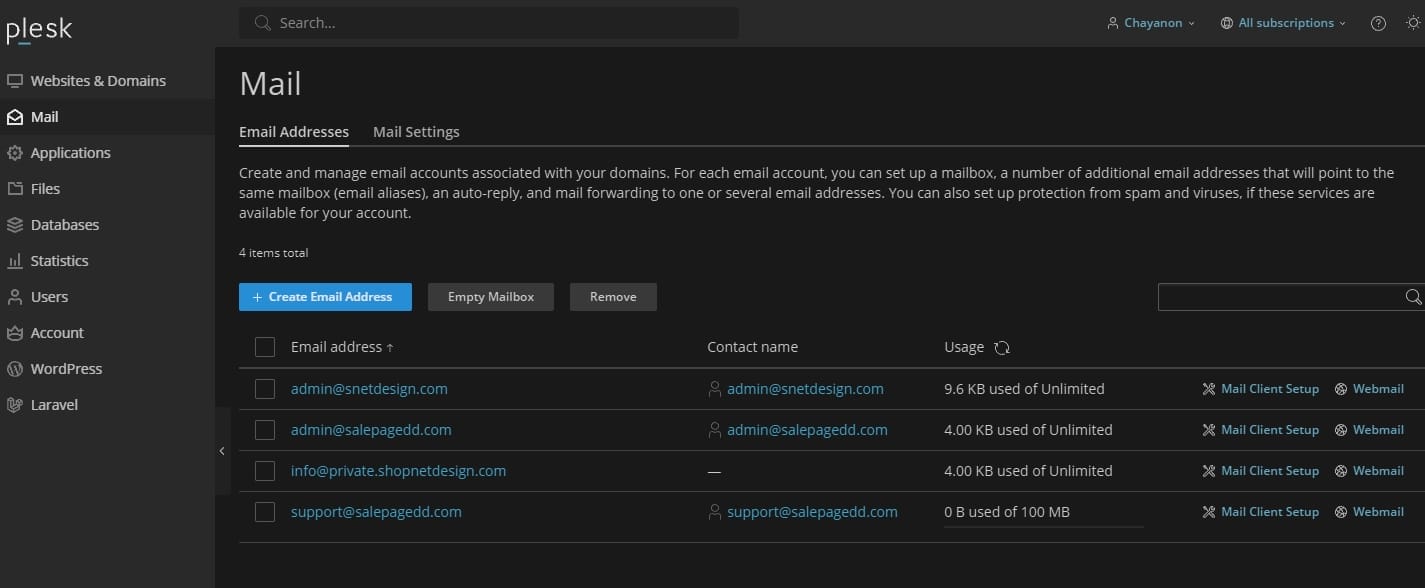Focus the top Search field

tap(489, 23)
